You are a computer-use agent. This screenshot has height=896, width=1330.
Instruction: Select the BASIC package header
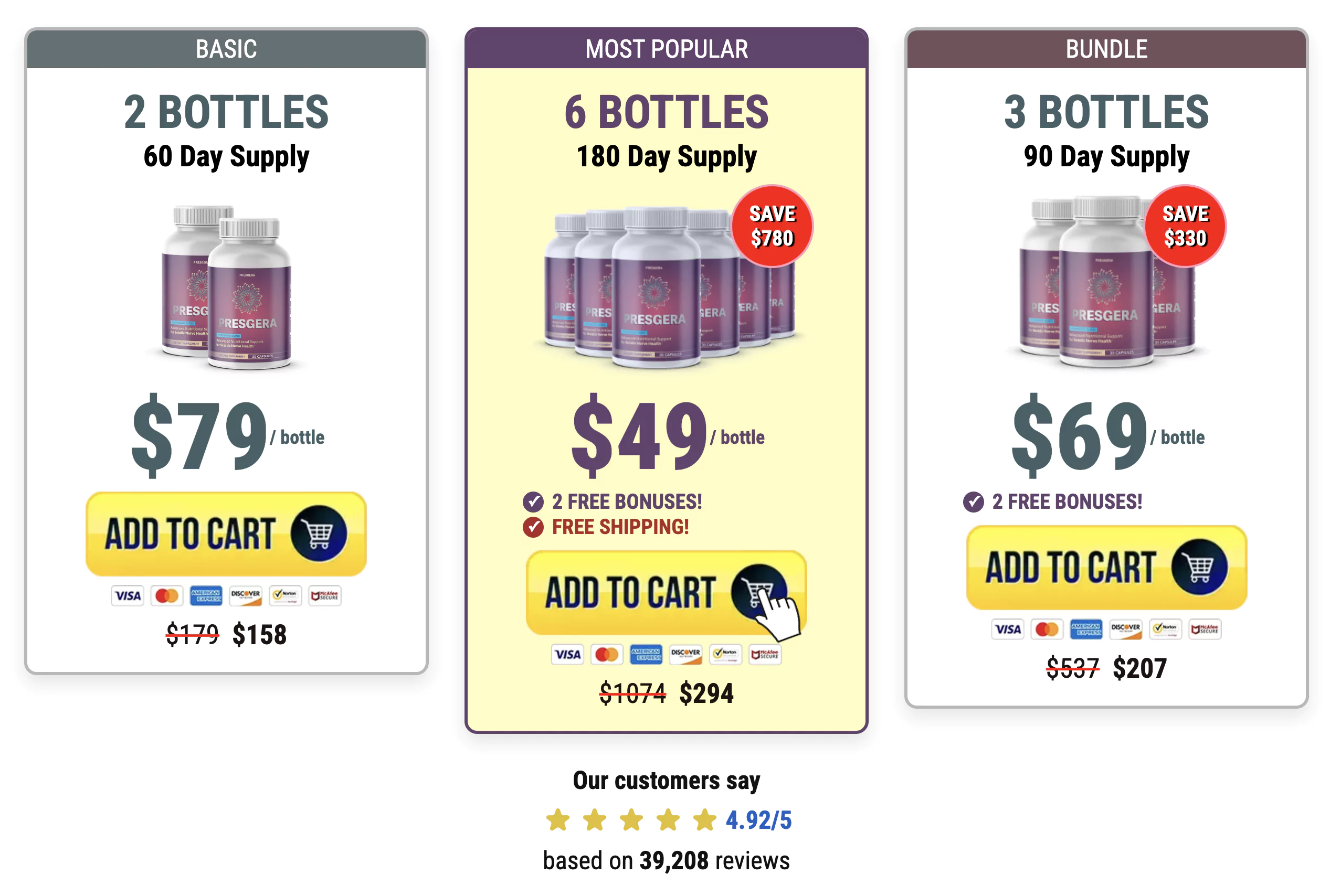click(226, 49)
